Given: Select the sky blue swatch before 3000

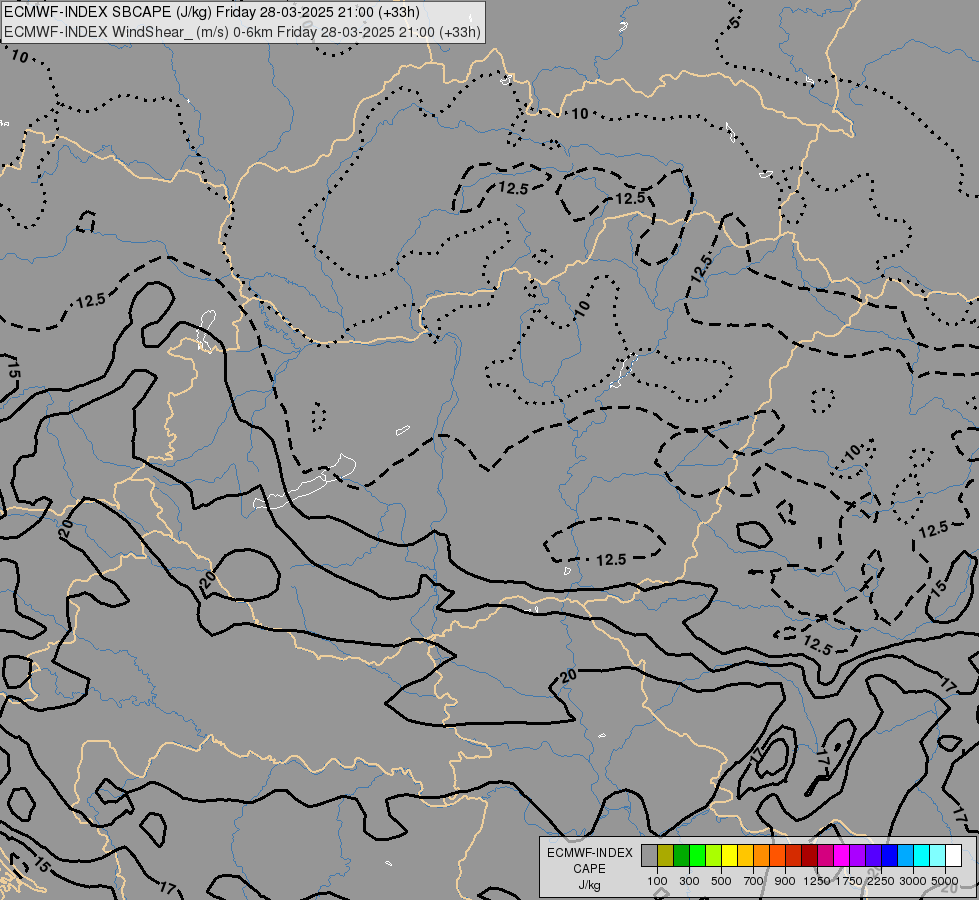Looking at the screenshot, I should [905, 856].
